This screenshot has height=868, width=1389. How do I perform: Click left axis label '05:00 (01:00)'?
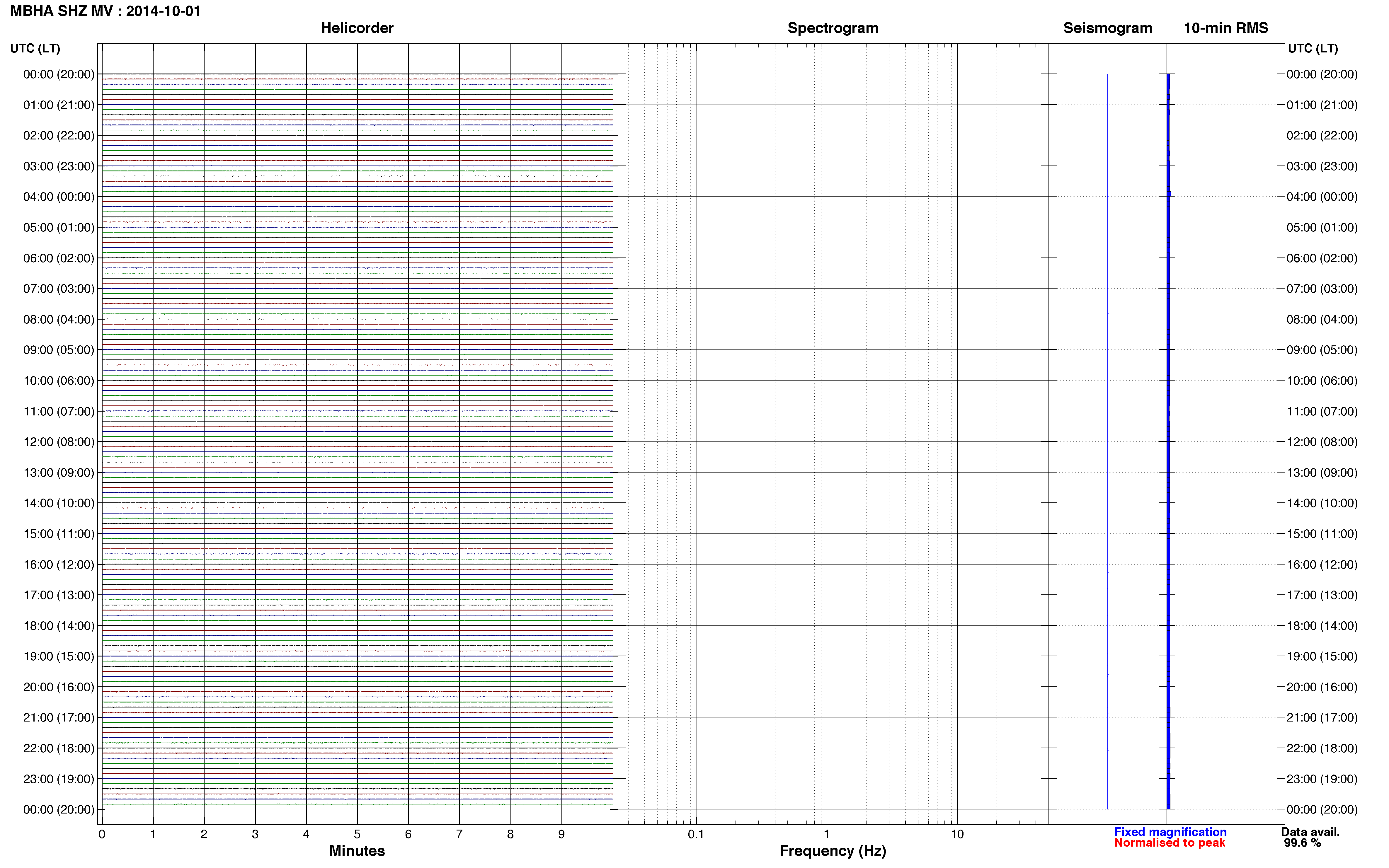coord(59,227)
